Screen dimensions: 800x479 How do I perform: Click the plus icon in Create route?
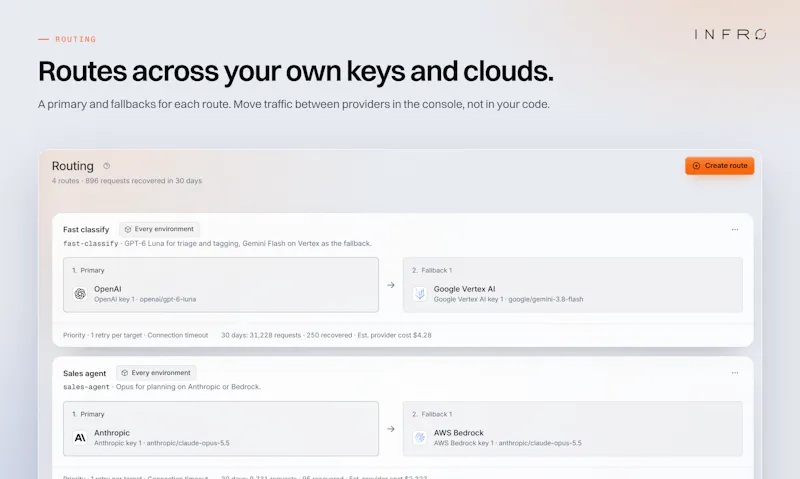696,166
